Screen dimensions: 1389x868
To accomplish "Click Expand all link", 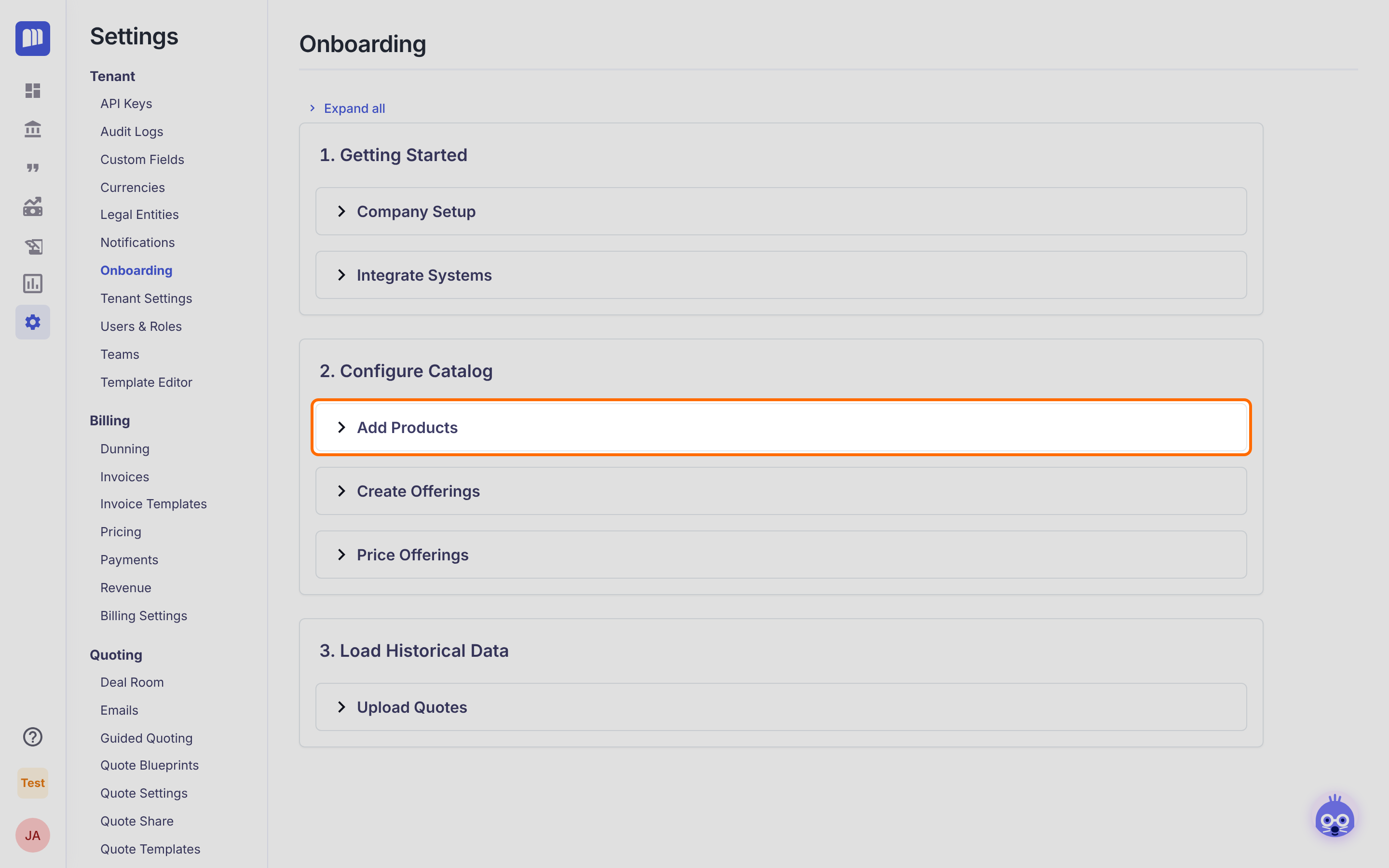I will (354, 108).
